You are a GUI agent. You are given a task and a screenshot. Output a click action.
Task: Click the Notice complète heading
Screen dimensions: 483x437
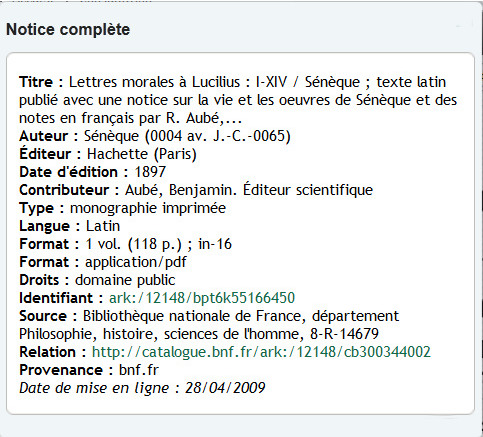tap(68, 29)
